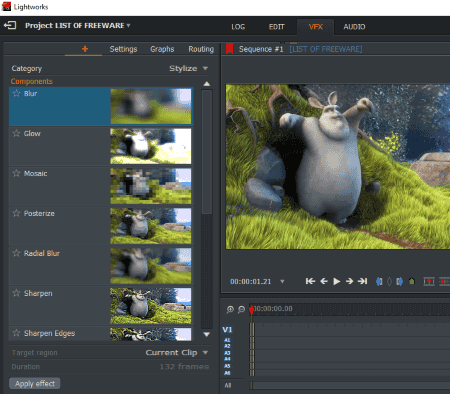Expand the Project LIST OF FREEWARE menu
The height and width of the screenshot is (394, 450).
78,26
